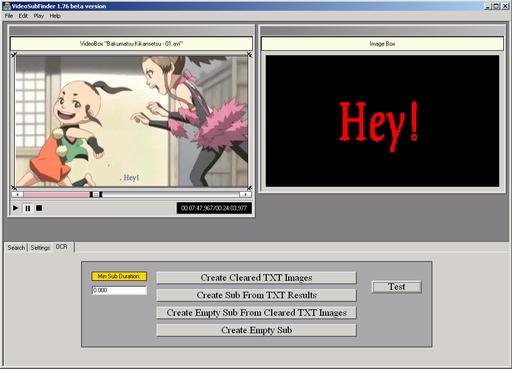Click the top-left crop marker on the video
Viewport: 512px width, 369px height.
click(x=14, y=55)
